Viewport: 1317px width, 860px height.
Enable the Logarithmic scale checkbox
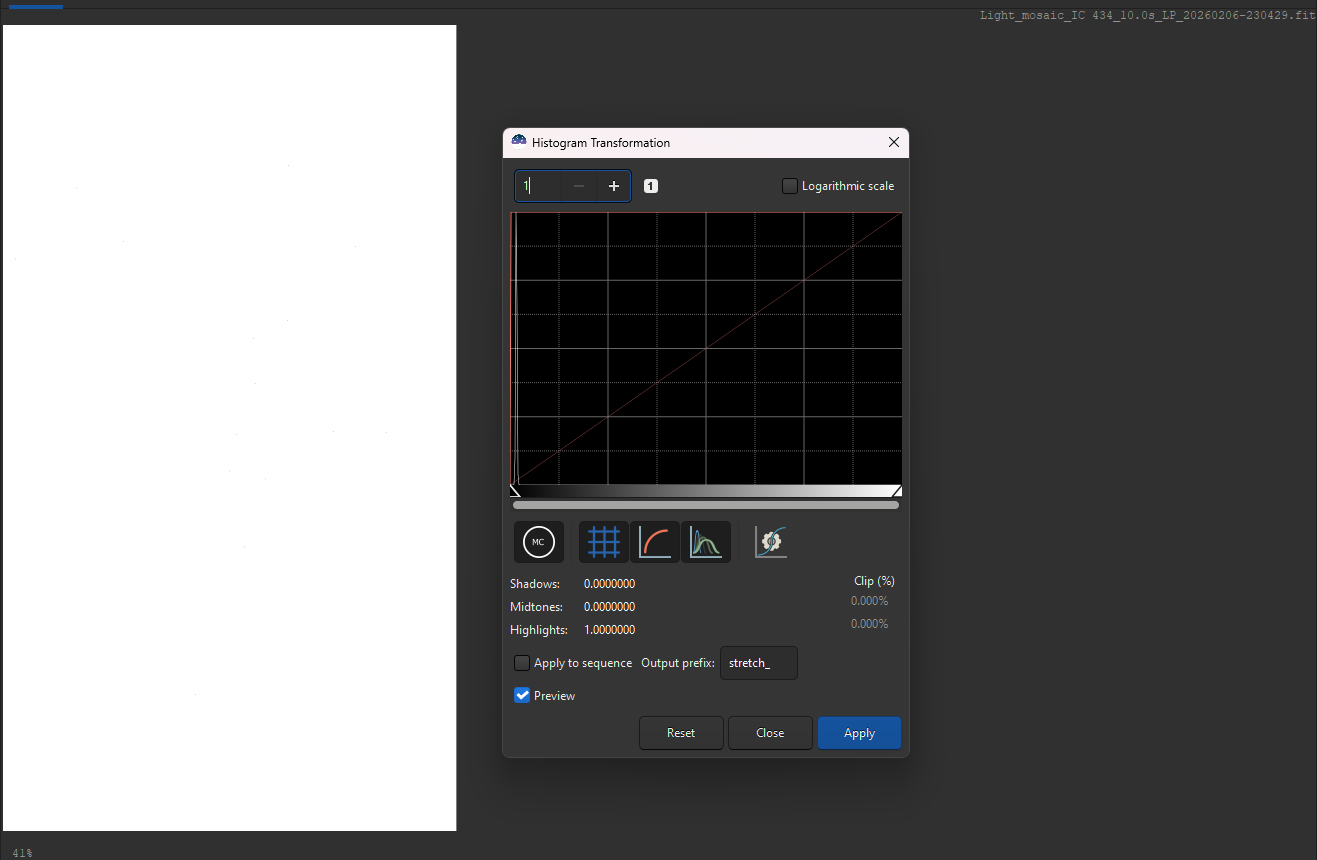(790, 186)
